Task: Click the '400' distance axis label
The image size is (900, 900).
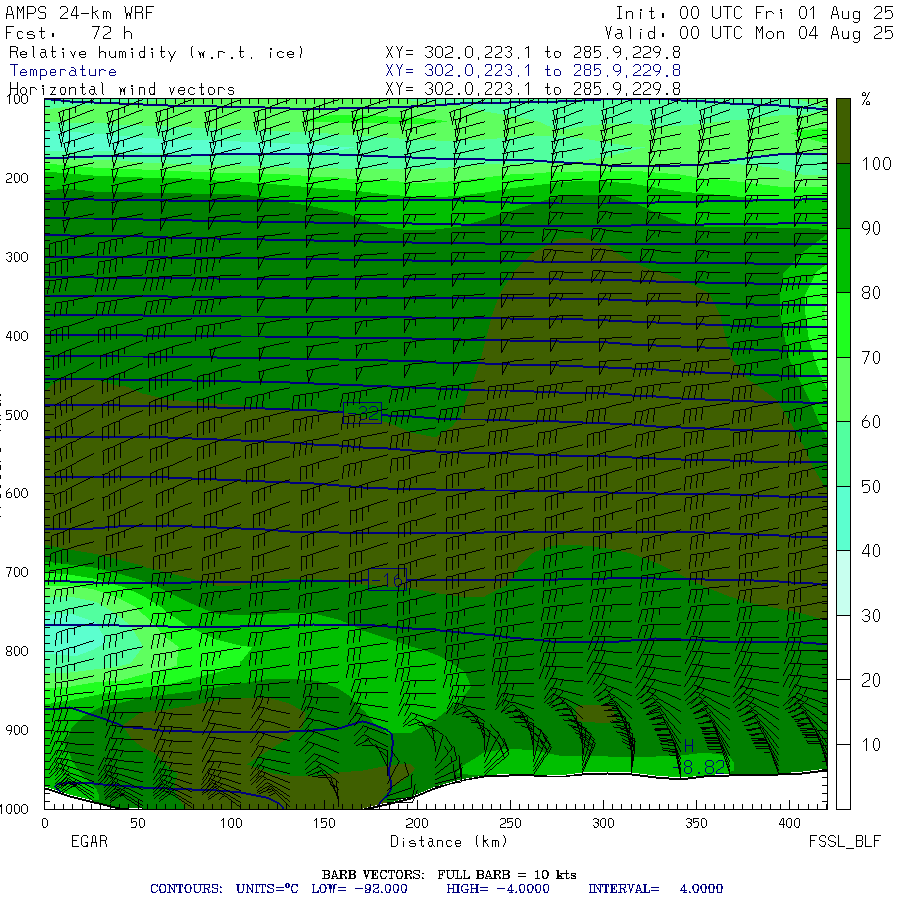Action: [x=789, y=824]
